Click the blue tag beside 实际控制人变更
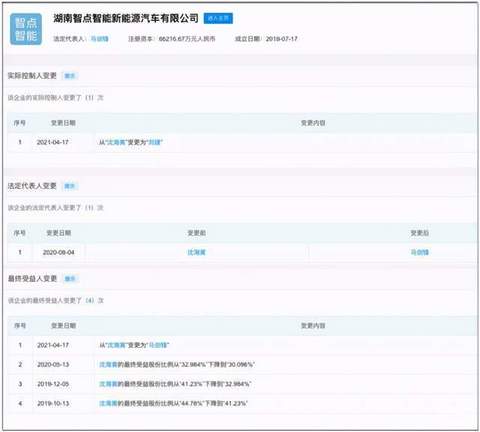 point(70,76)
